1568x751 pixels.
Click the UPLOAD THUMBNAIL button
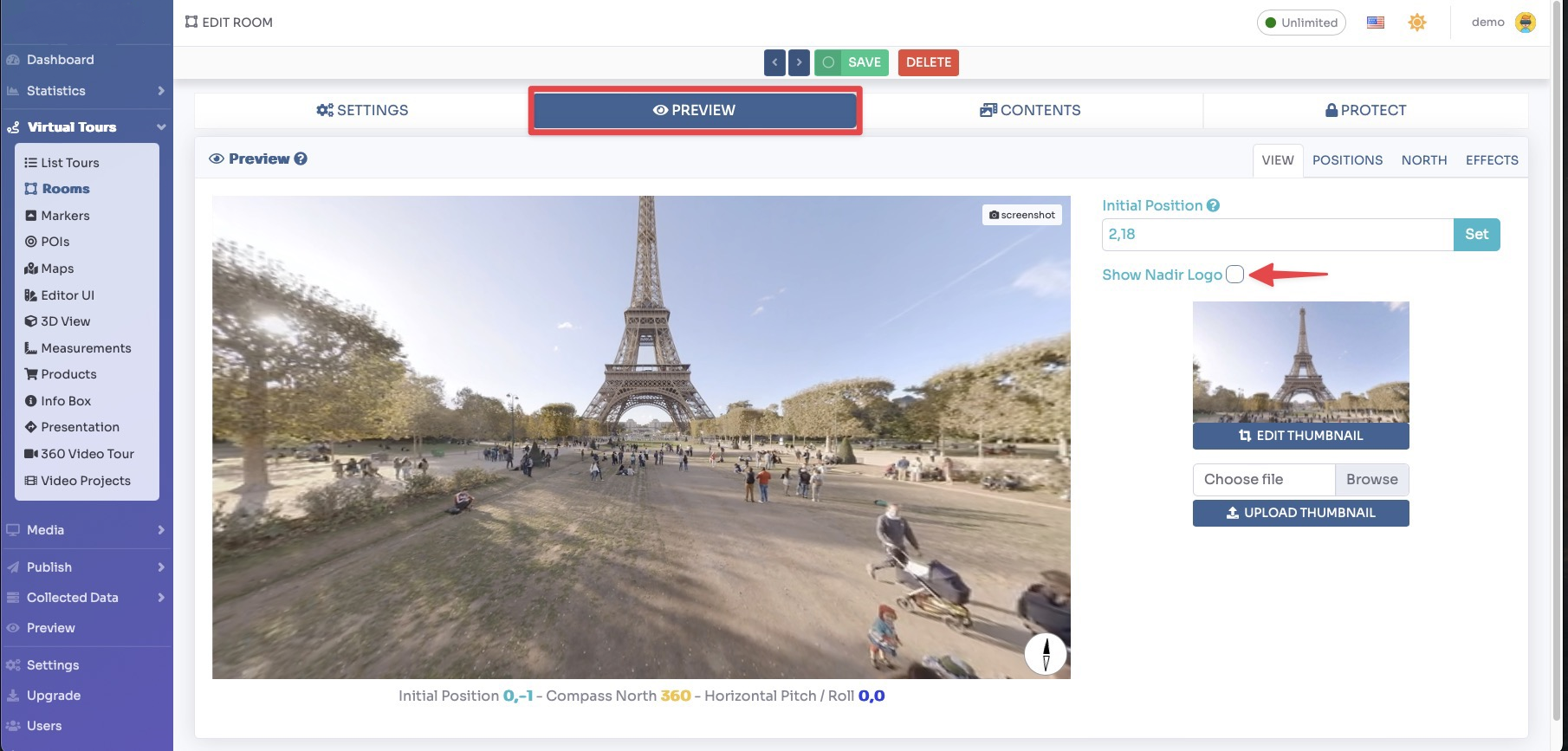[1300, 513]
